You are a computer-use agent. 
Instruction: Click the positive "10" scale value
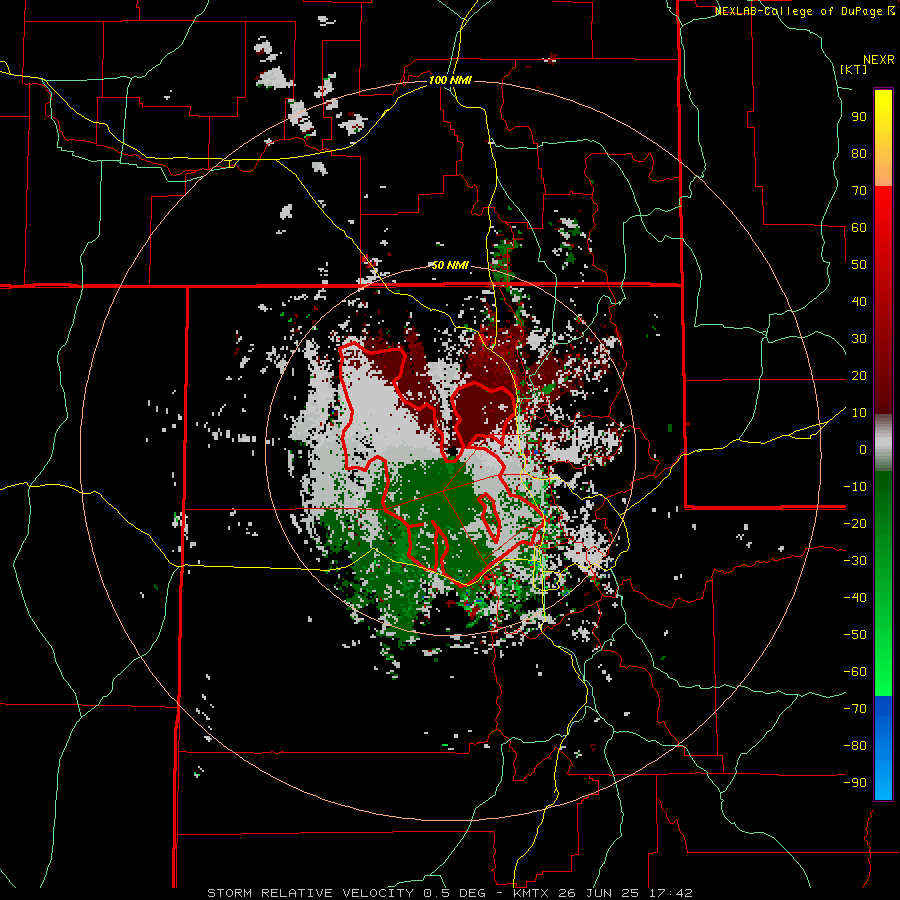[859, 413]
